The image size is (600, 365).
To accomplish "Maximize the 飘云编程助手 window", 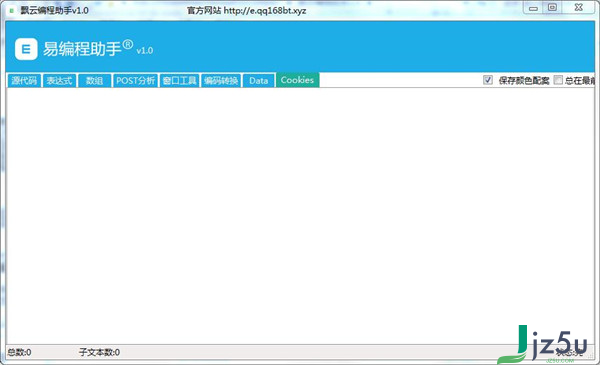I will click(552, 8).
